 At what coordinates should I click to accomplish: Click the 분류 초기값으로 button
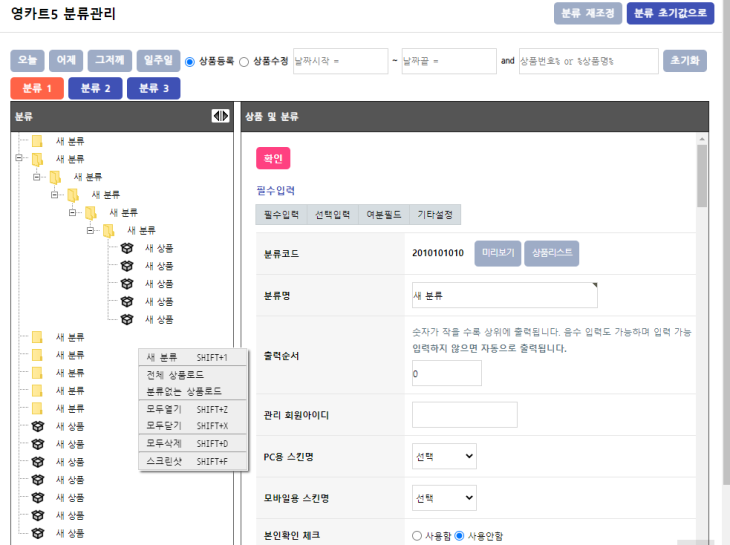(670, 13)
